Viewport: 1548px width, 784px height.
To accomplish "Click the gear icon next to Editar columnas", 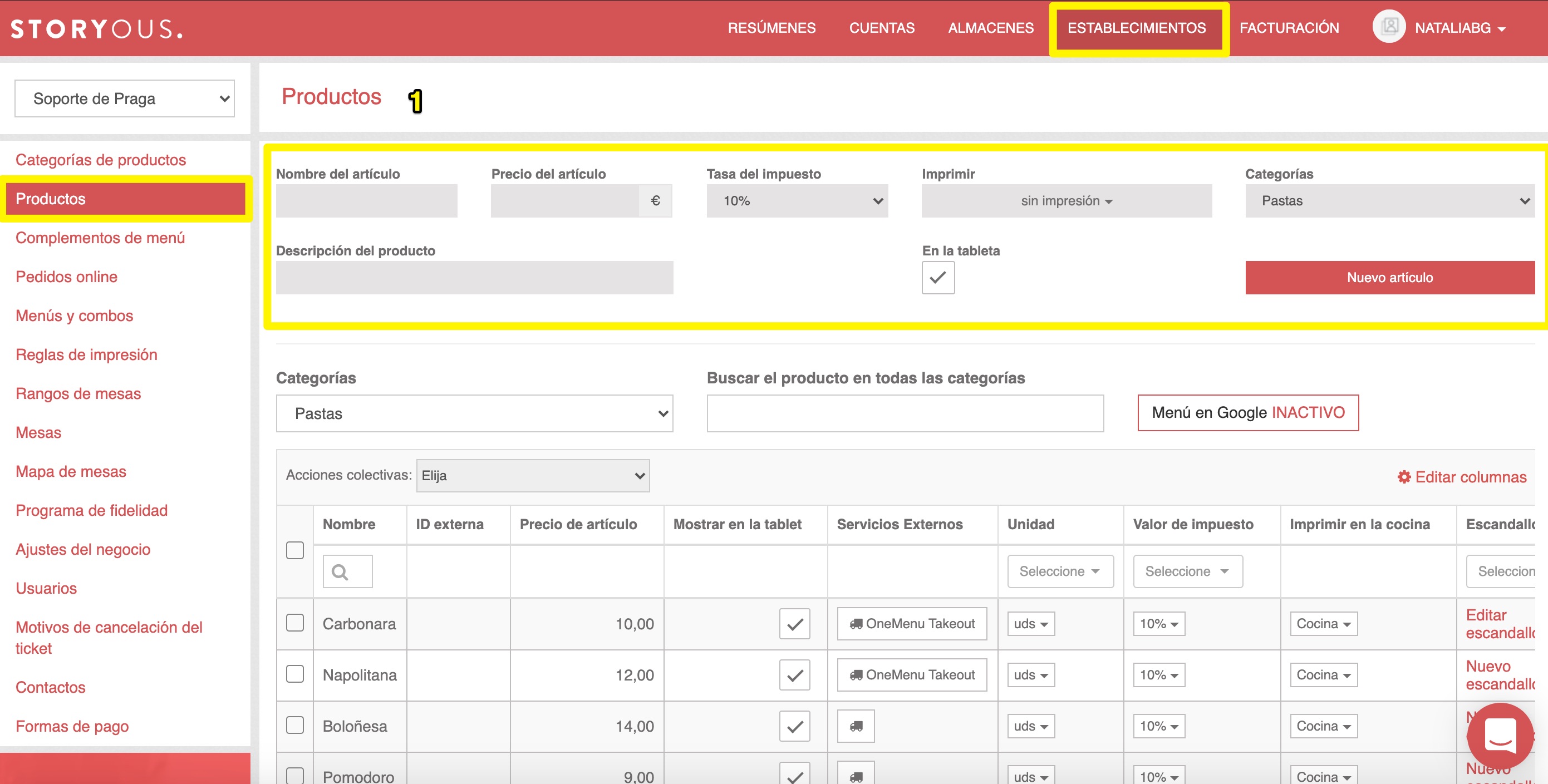I will (1404, 477).
